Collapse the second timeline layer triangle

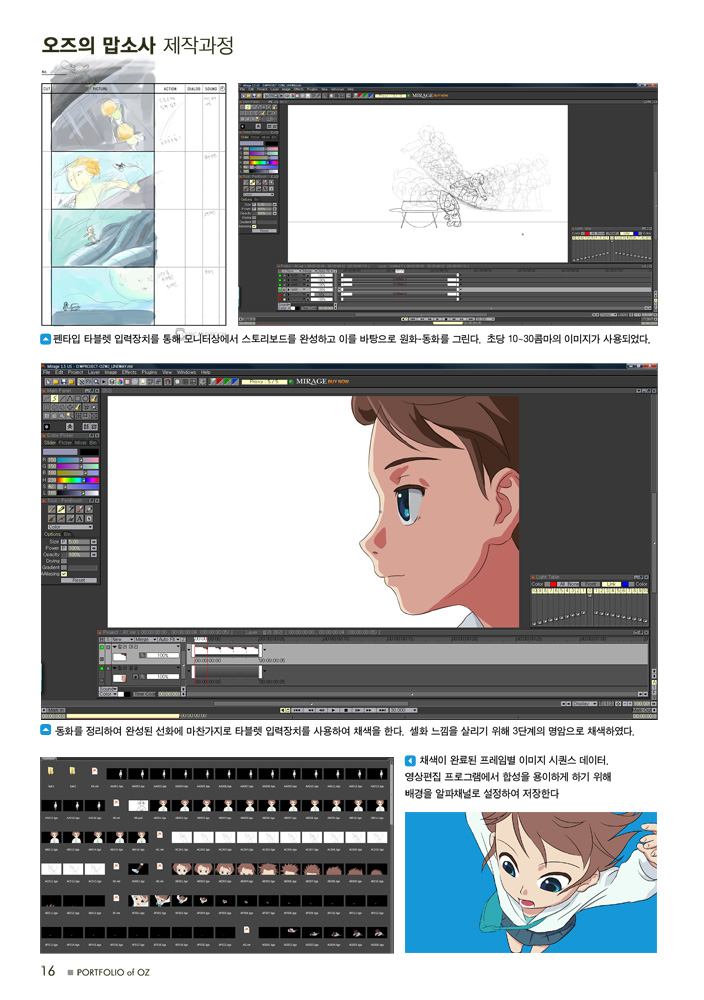click(115, 668)
